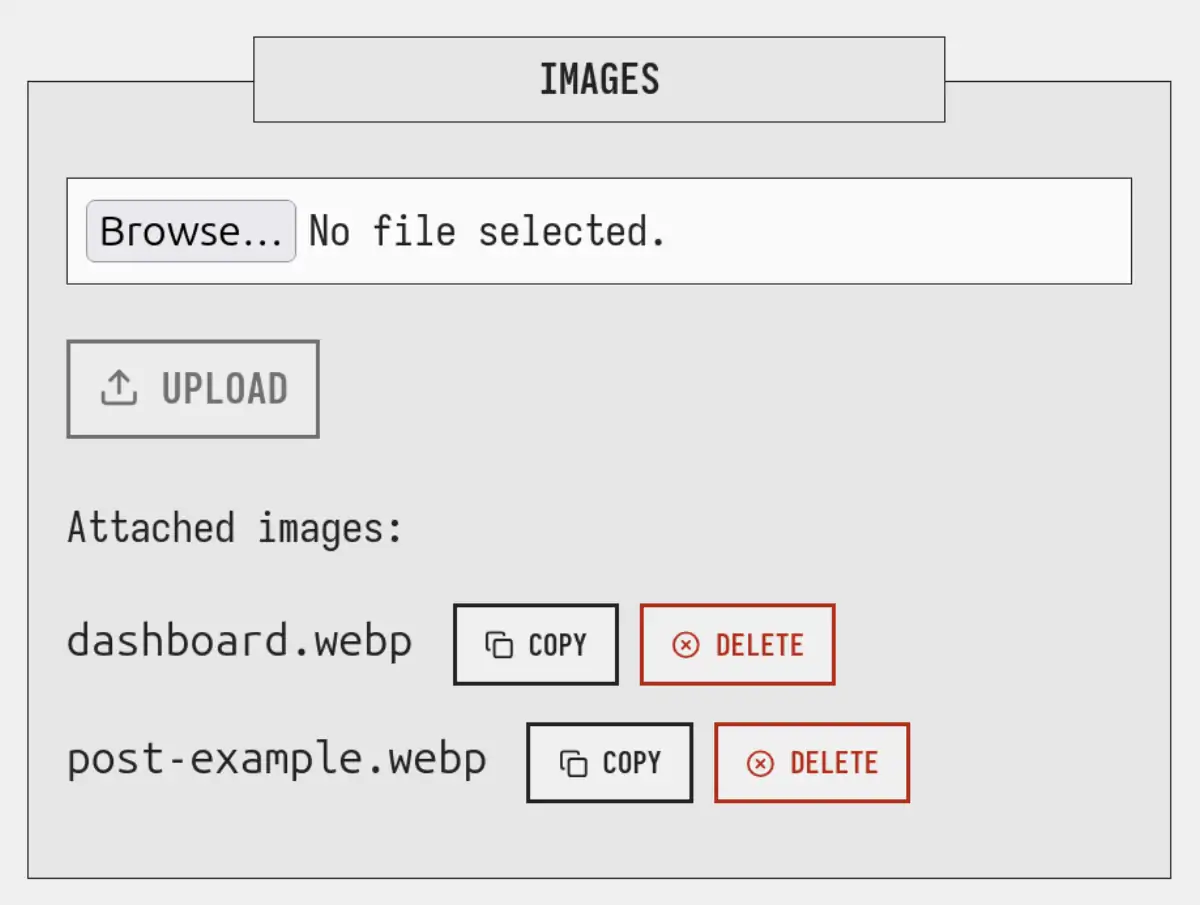
Task: Click the empty area of the file input
Action: (x=900, y=232)
